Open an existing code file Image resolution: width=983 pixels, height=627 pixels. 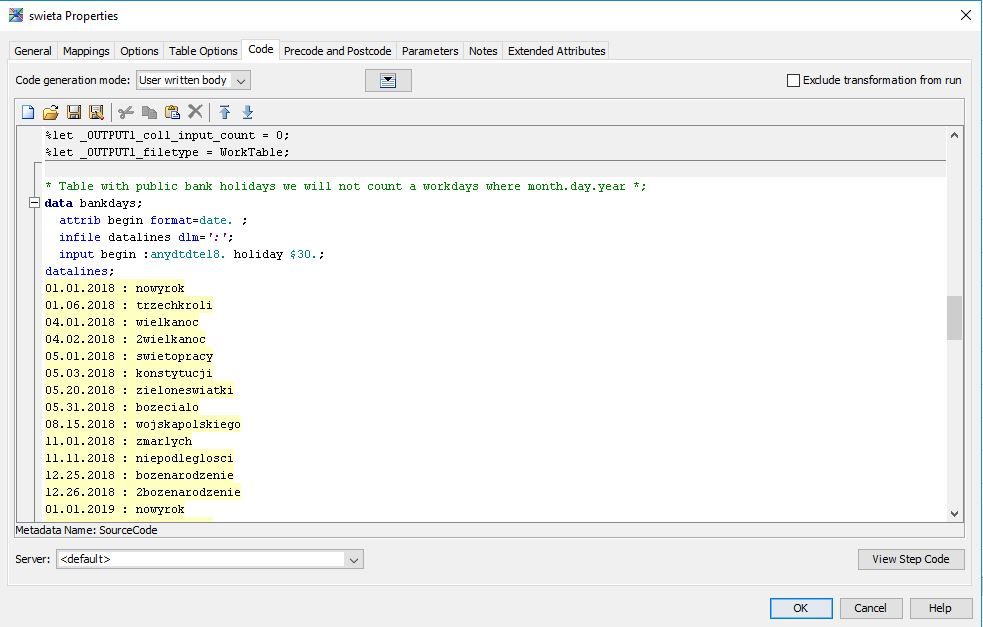pos(52,112)
